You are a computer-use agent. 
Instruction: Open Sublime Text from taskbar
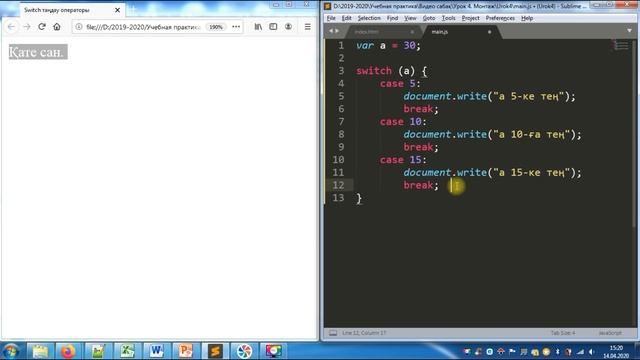click(x=215, y=351)
